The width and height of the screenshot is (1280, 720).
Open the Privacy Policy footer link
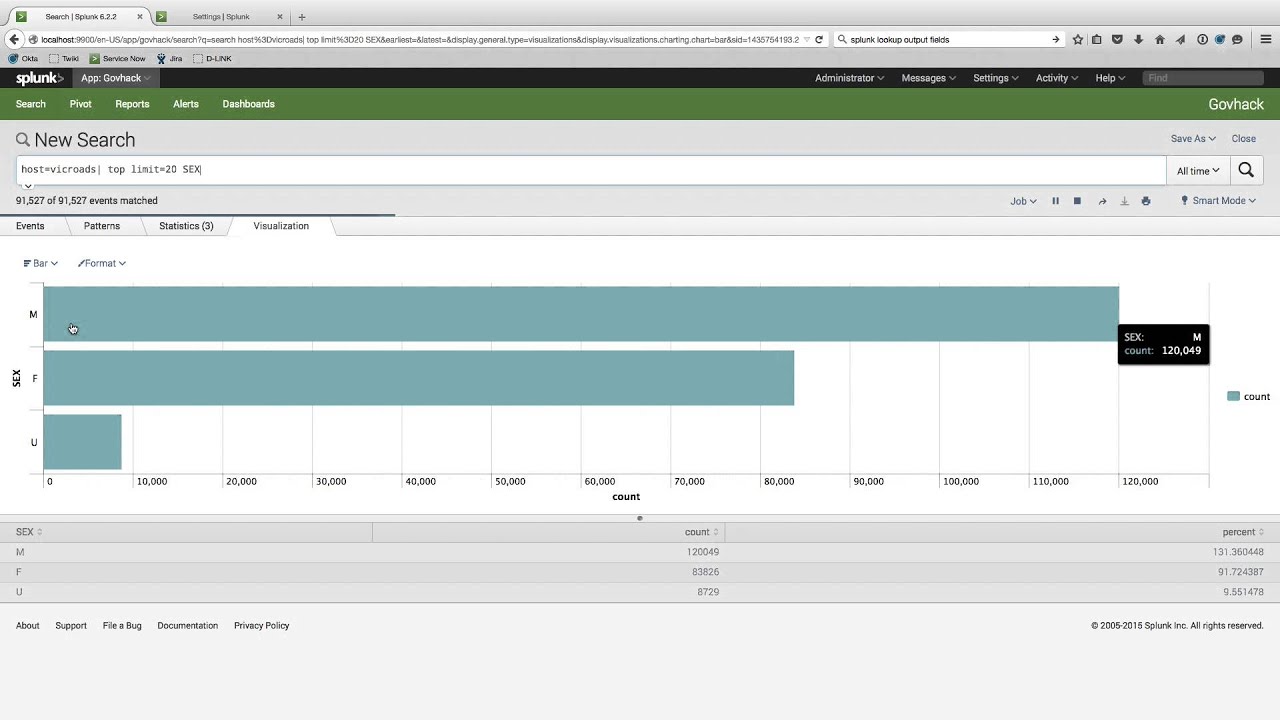pyautogui.click(x=261, y=626)
